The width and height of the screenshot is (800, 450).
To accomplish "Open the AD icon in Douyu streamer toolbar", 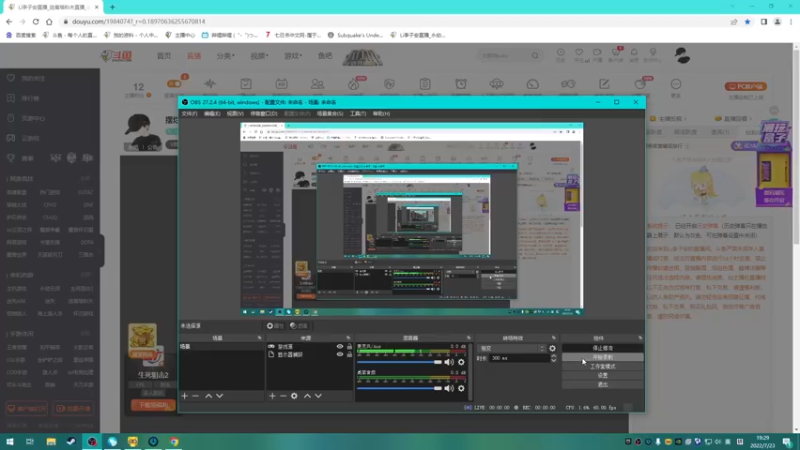I will pos(282,84).
